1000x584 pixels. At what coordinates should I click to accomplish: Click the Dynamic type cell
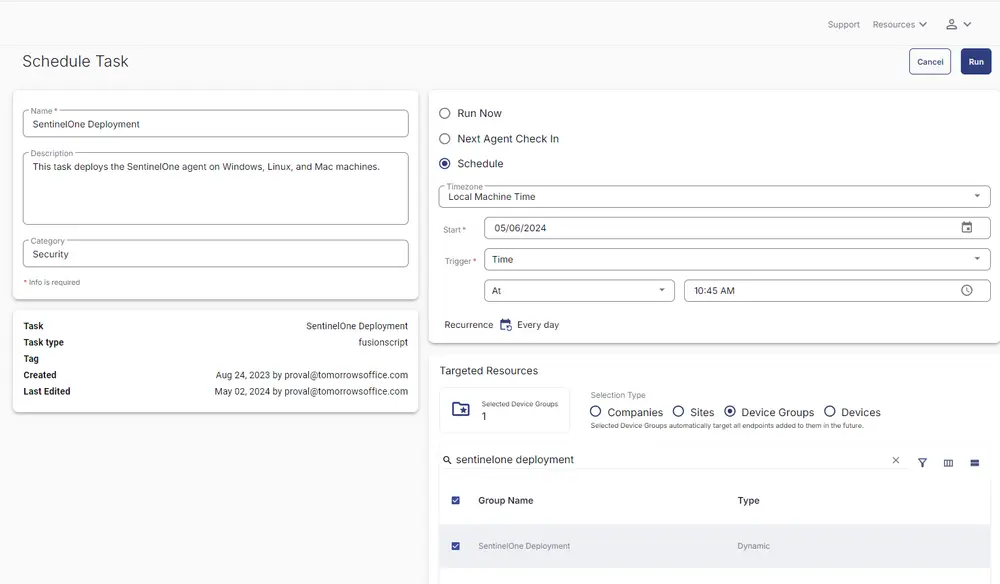pyautogui.click(x=753, y=546)
